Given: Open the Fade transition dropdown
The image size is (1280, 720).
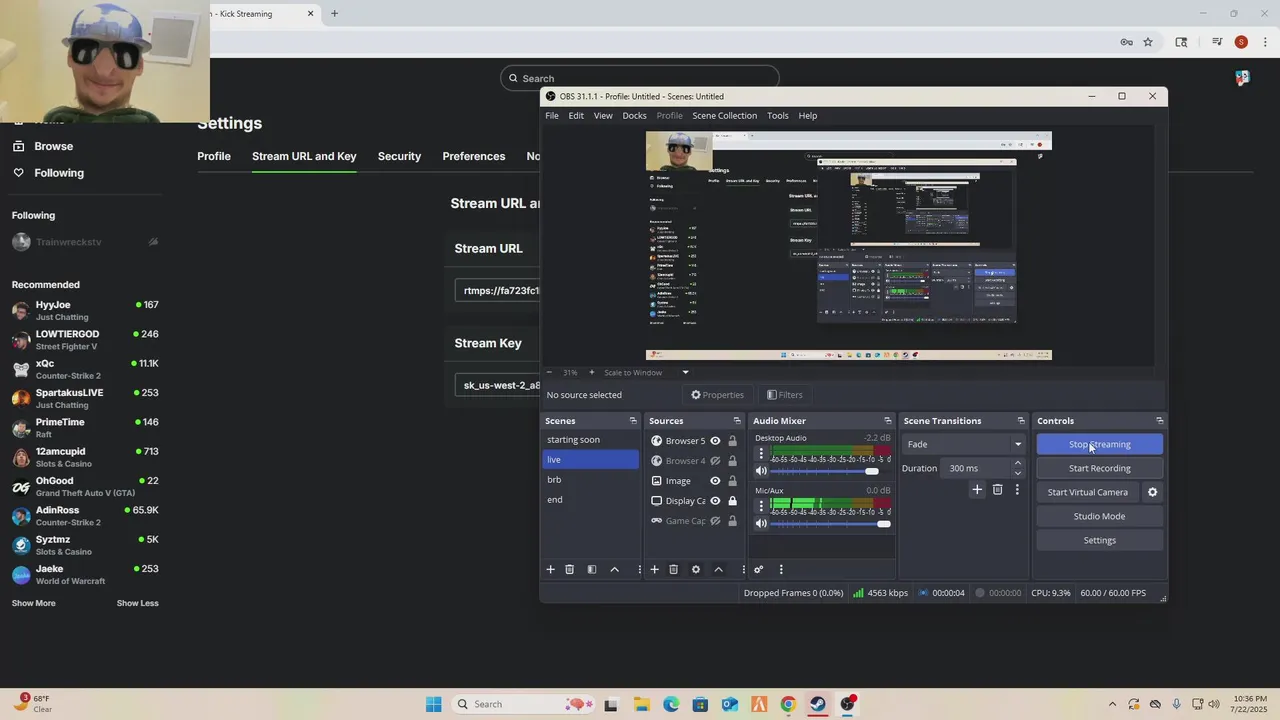Looking at the screenshot, I should pos(964,444).
